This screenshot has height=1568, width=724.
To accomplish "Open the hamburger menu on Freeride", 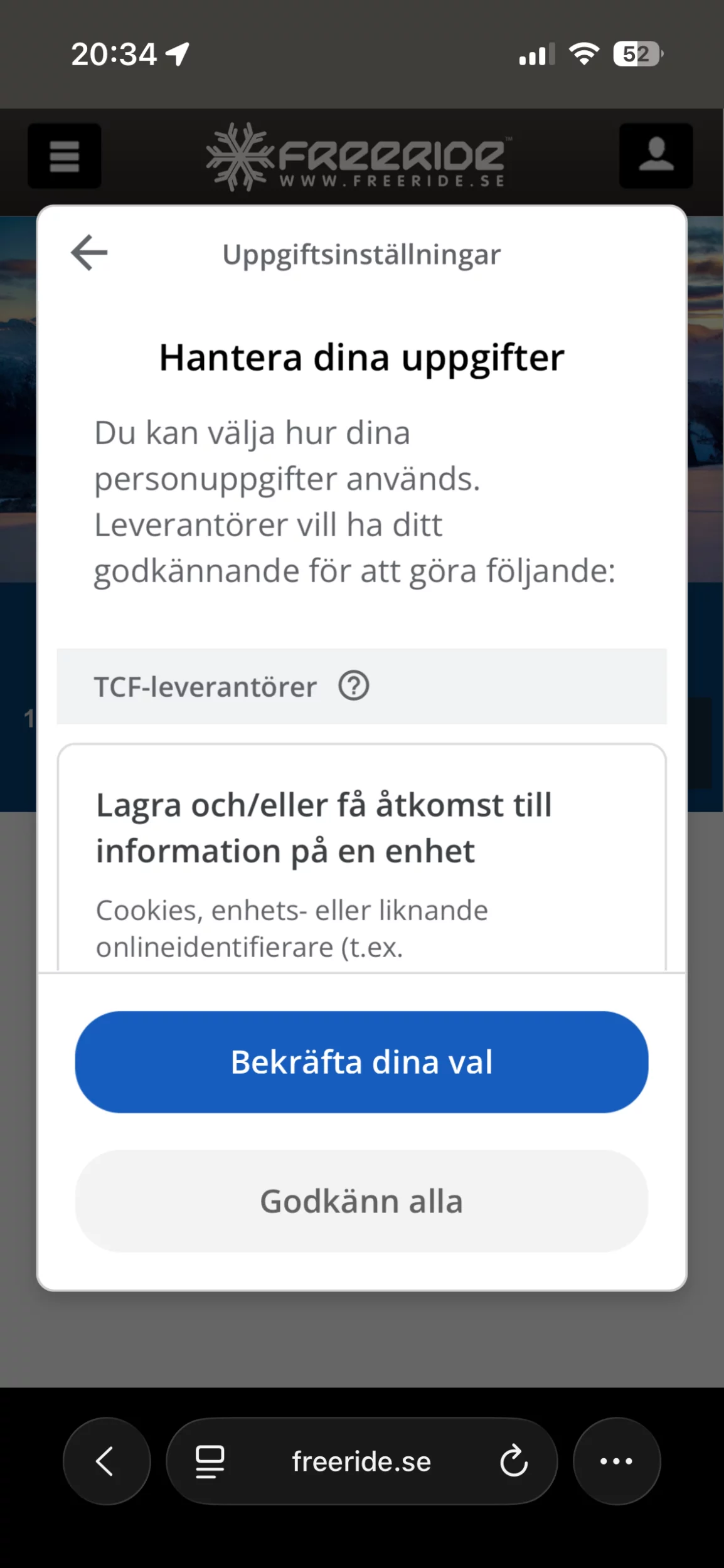I will pos(64,156).
